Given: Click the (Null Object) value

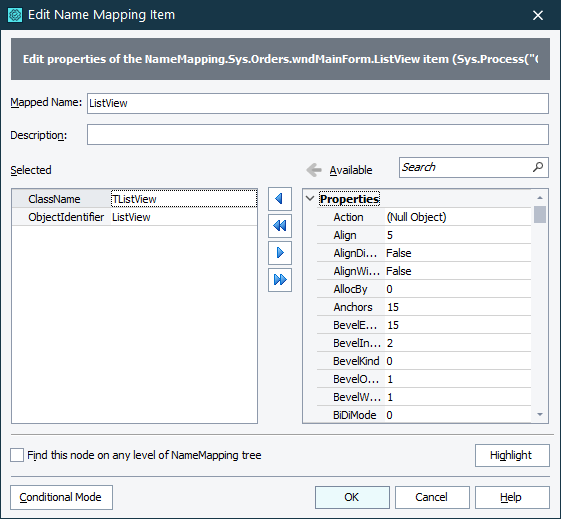Looking at the screenshot, I should point(416,217).
